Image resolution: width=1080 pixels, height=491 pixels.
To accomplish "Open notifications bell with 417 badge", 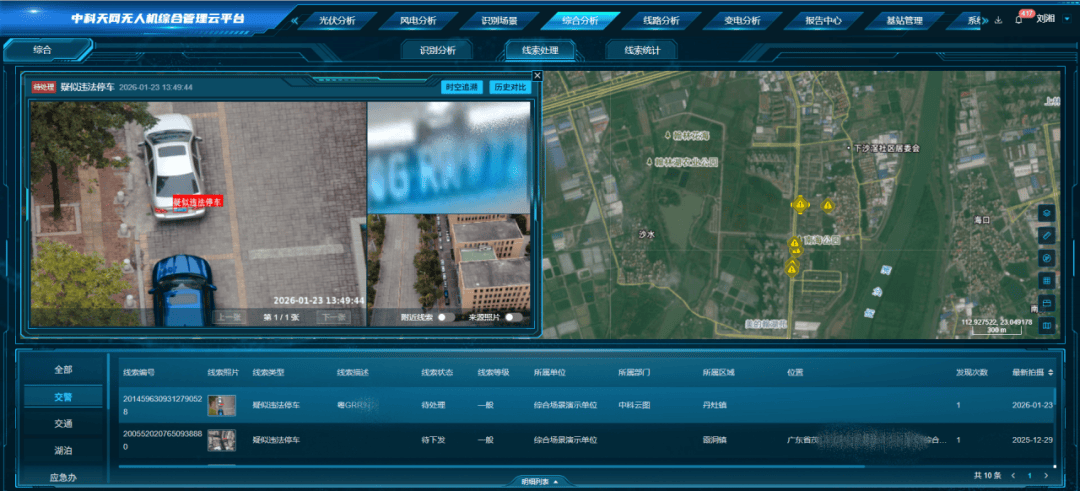I will pyautogui.click(x=1018, y=20).
